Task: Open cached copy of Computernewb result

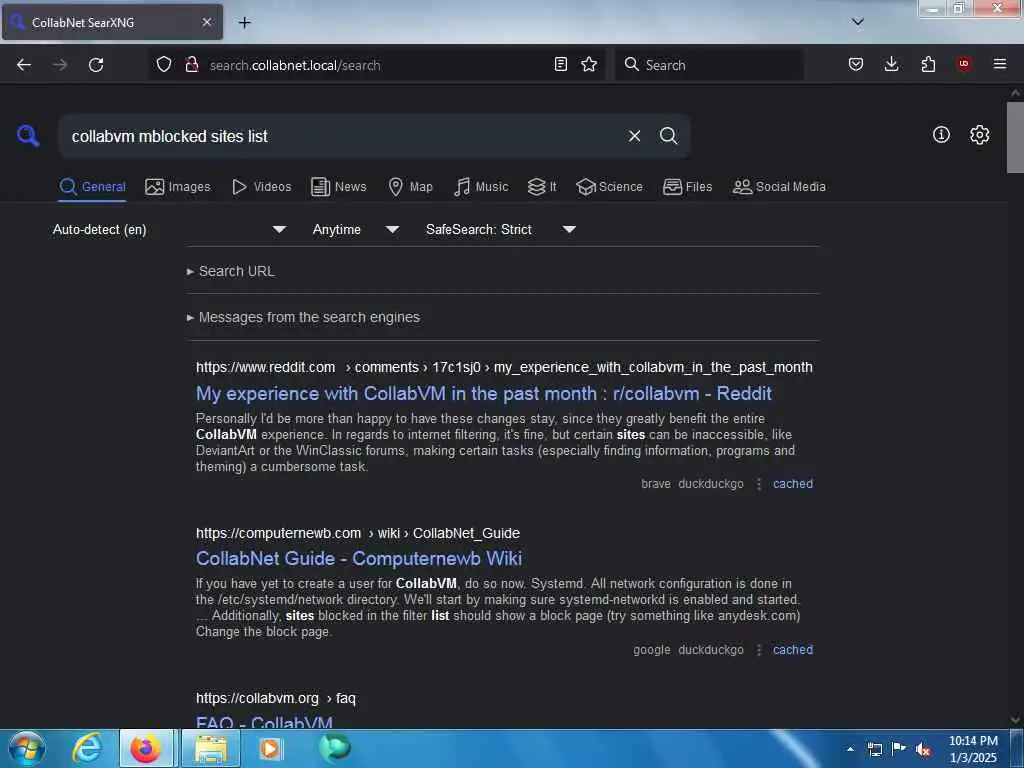Action: point(793,650)
